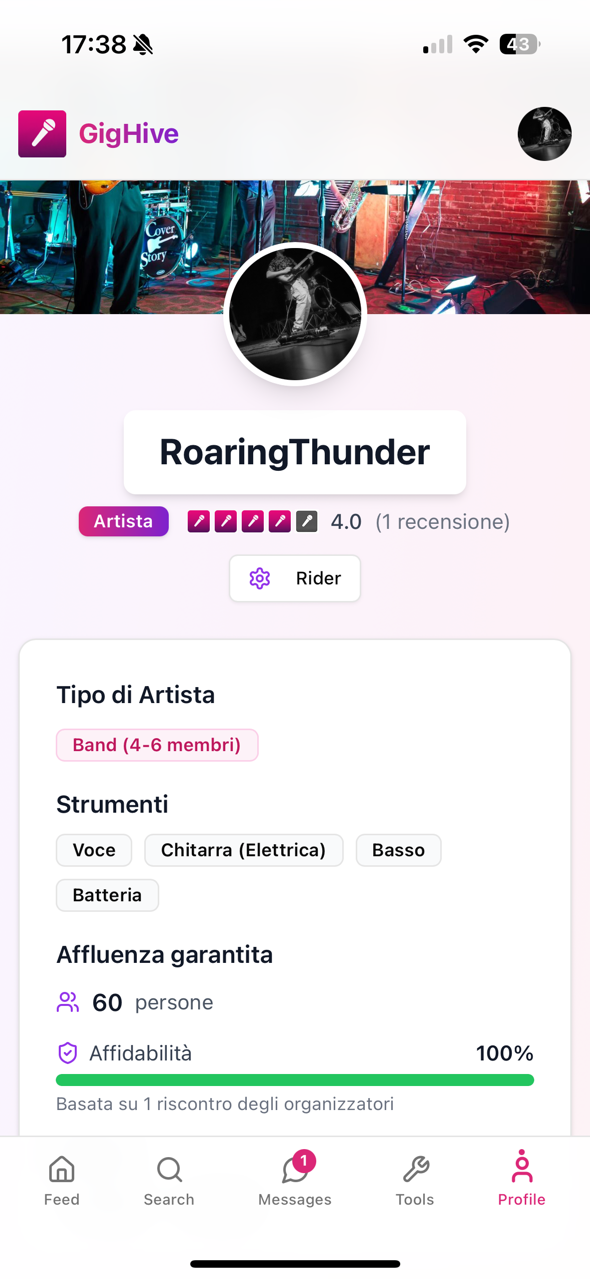Click the green Affidabilità progress bar
The width and height of the screenshot is (590, 1280).
[x=295, y=1080]
